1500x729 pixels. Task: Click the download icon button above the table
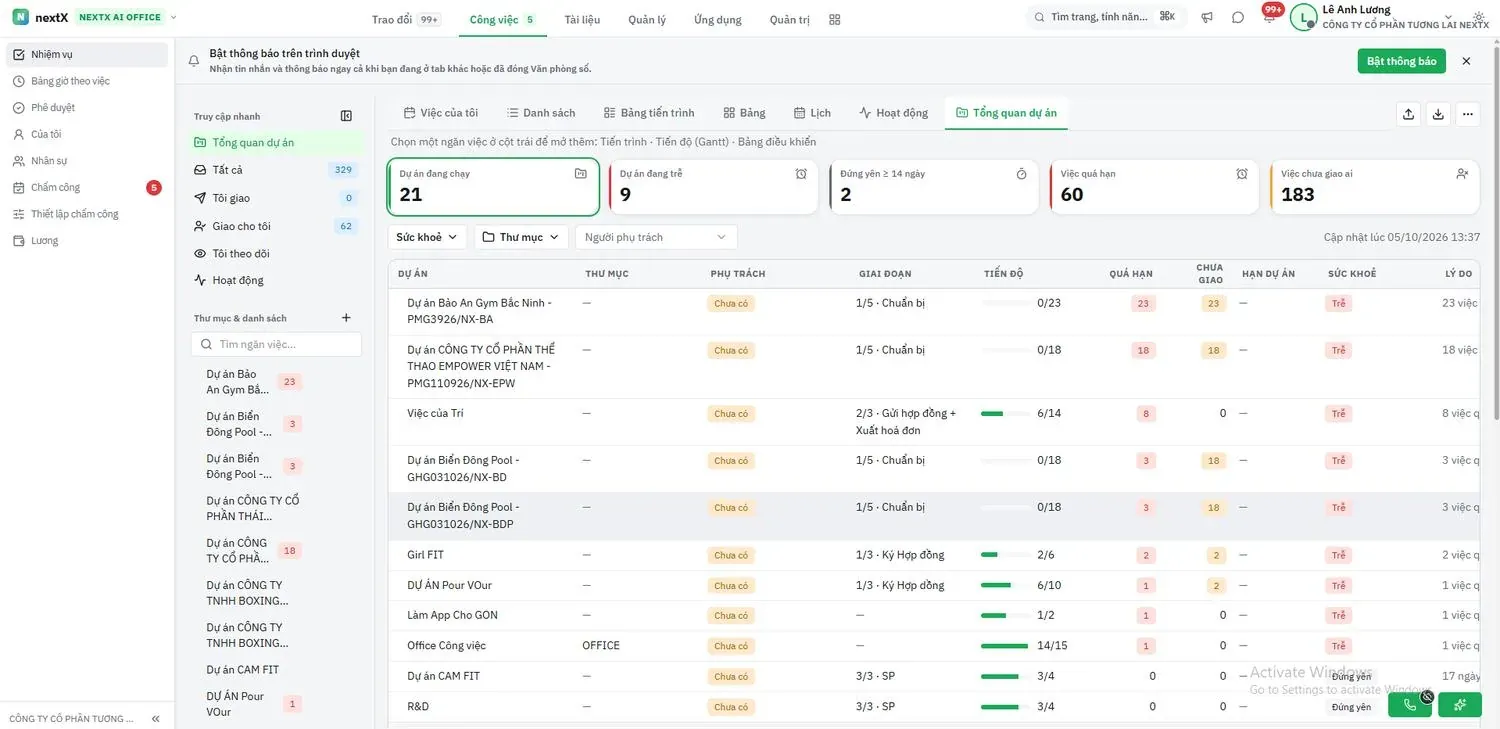tap(1438, 114)
